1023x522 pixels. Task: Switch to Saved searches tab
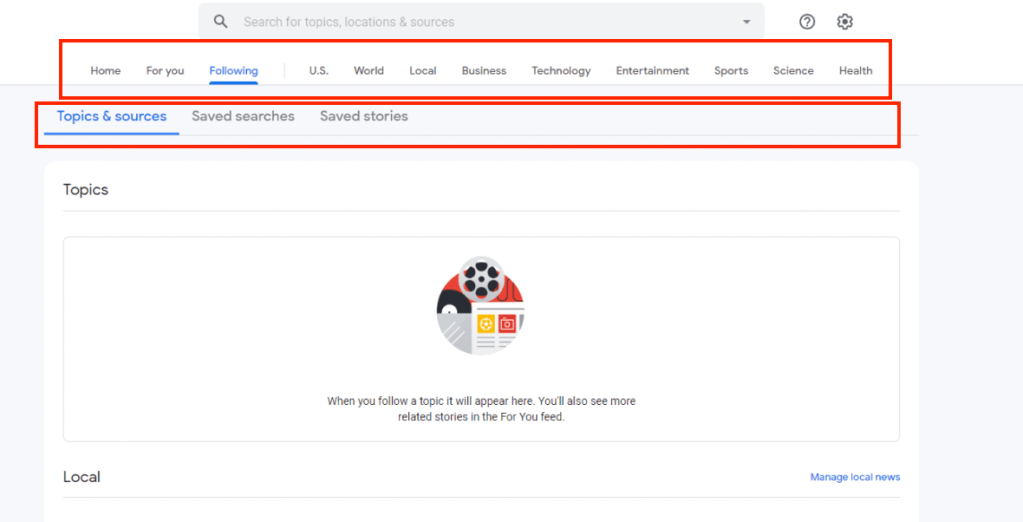point(243,116)
